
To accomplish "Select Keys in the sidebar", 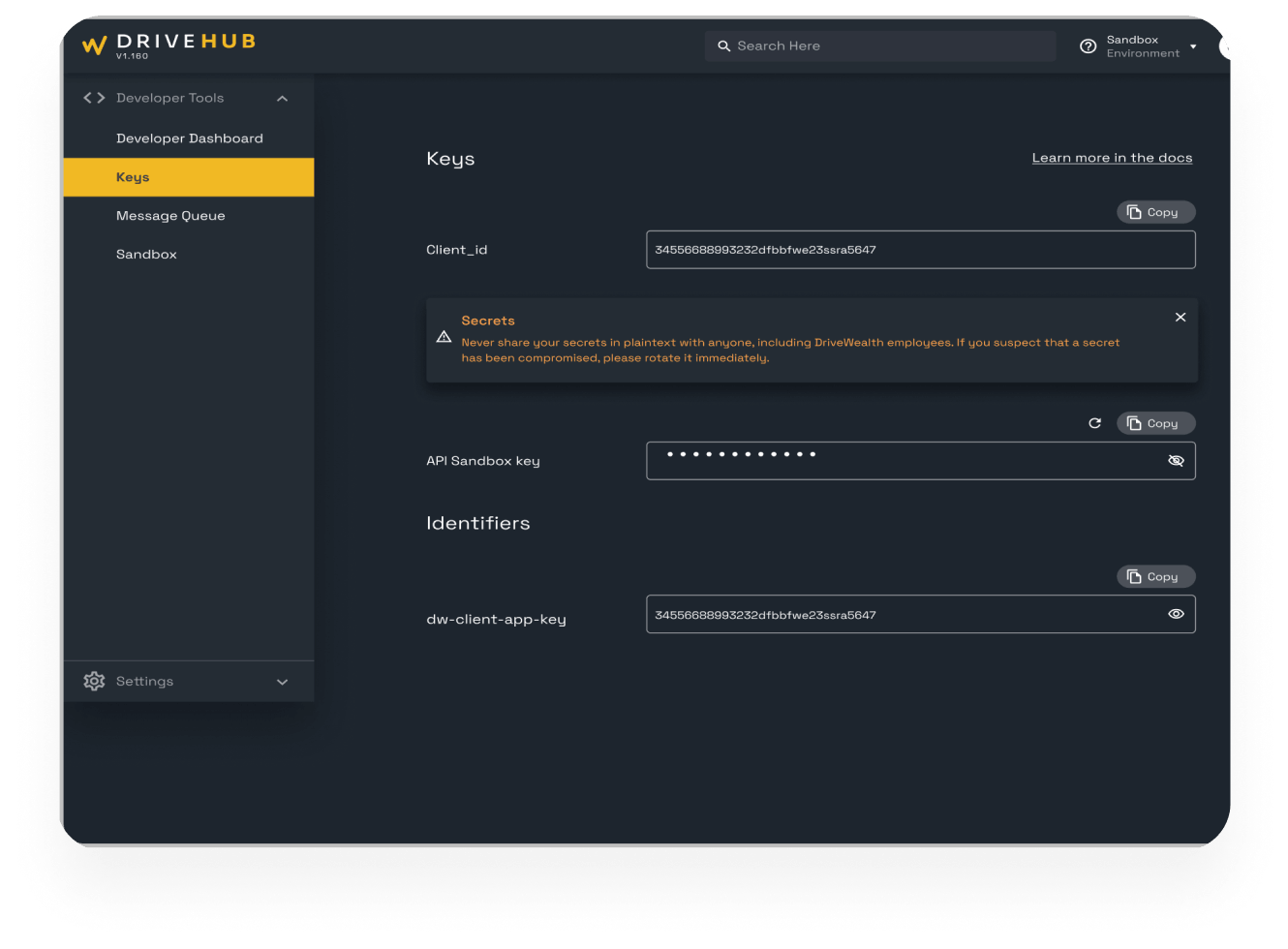I will point(189,177).
